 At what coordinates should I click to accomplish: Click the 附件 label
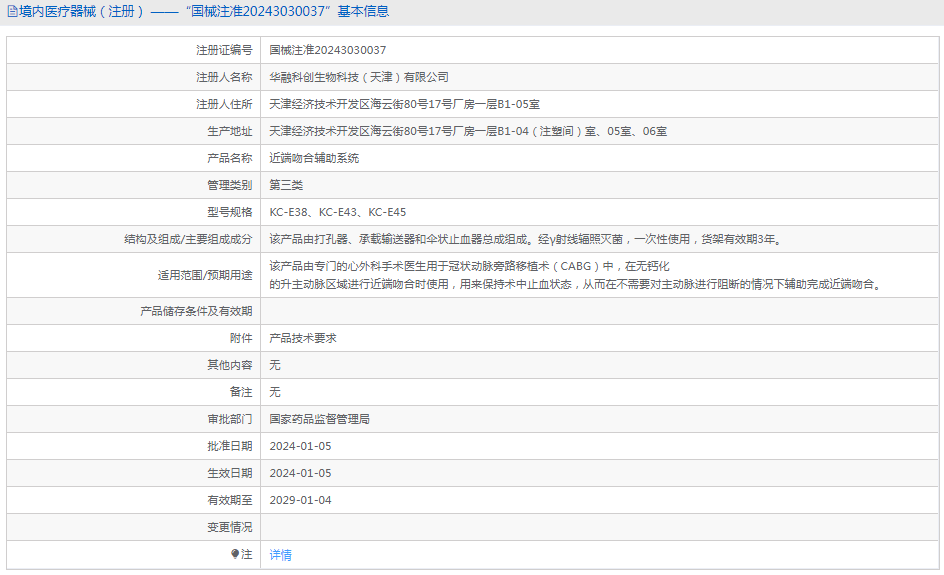241,338
